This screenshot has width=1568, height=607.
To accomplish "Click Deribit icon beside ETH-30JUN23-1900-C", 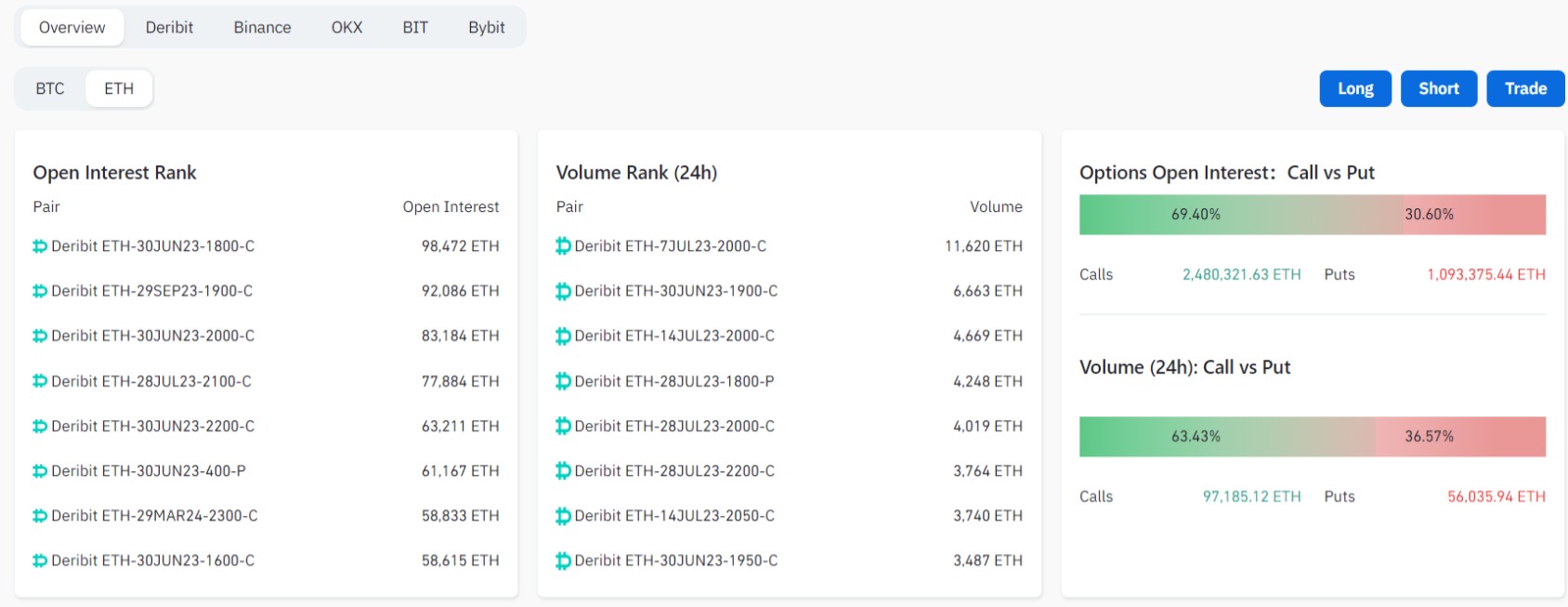I will [x=563, y=291].
